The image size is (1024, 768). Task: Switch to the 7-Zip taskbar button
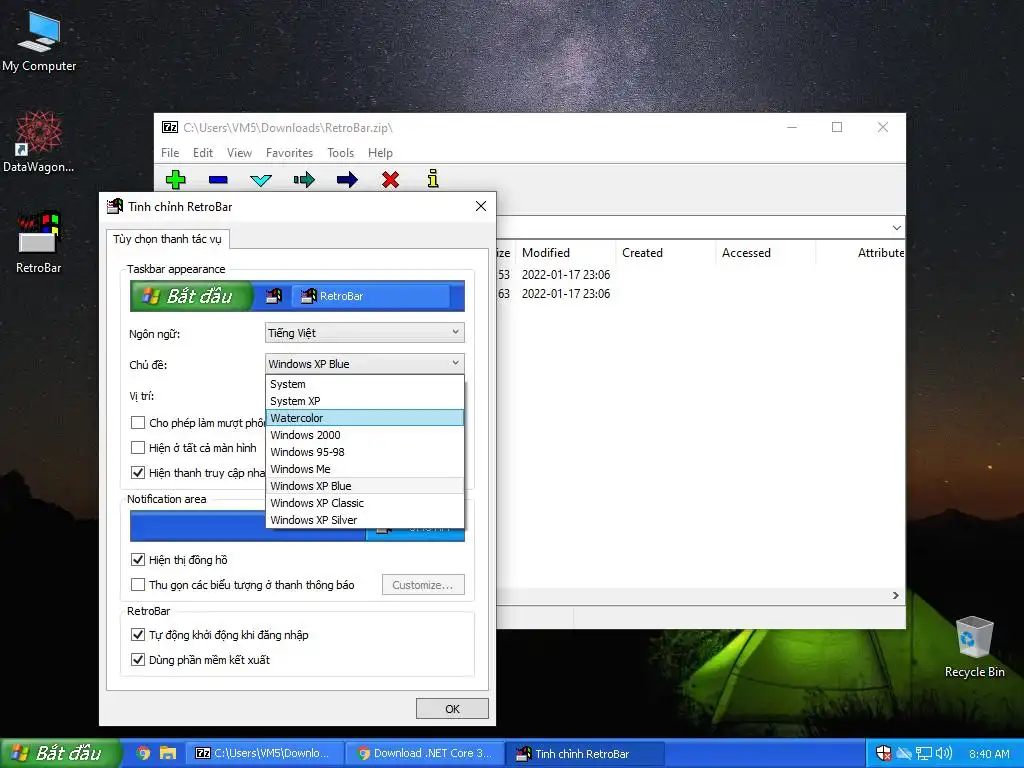[266, 753]
